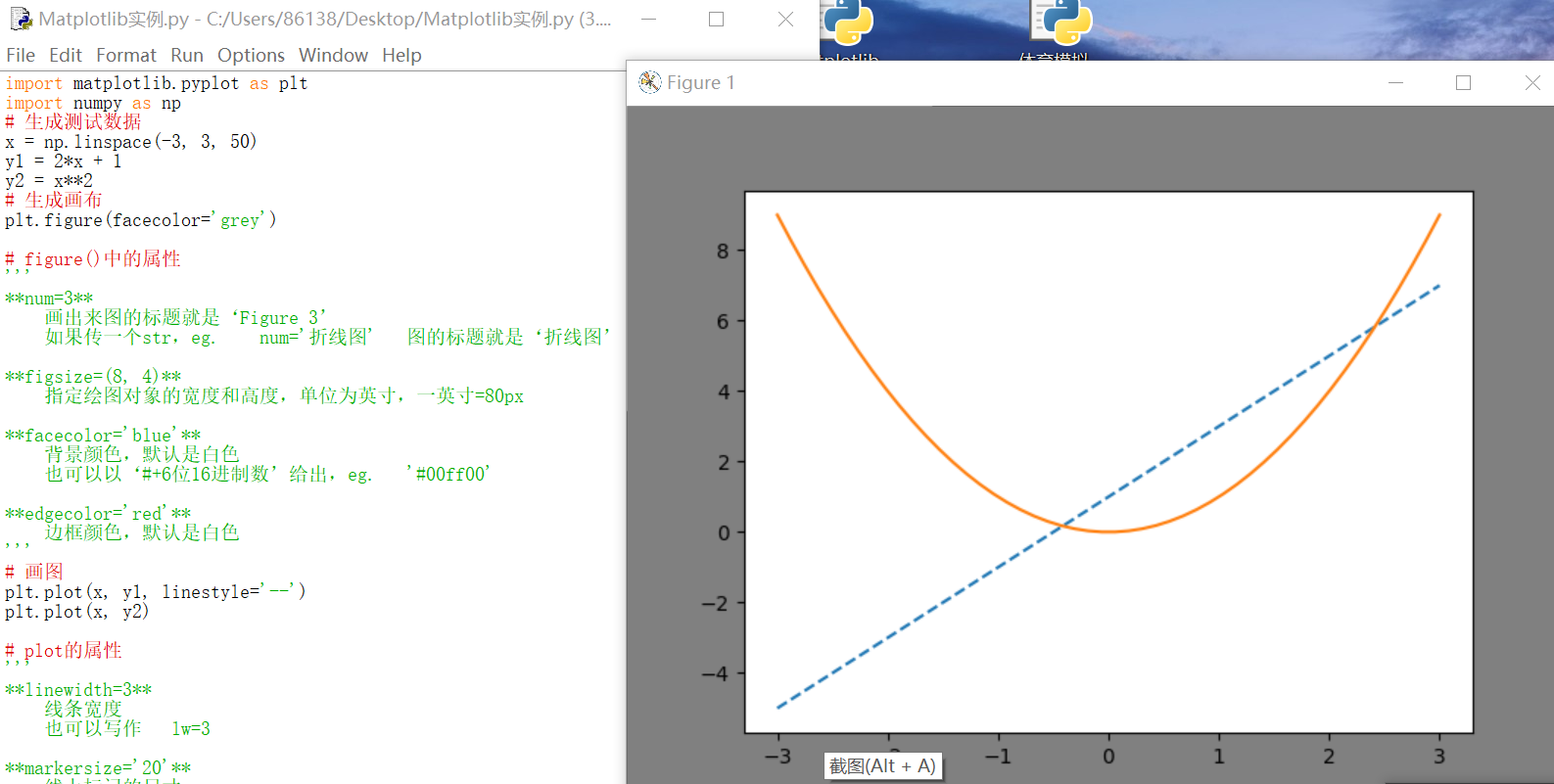The height and width of the screenshot is (784, 1554).
Task: Click the docstring line mentioning 'Figure 3'
Action: 186,318
